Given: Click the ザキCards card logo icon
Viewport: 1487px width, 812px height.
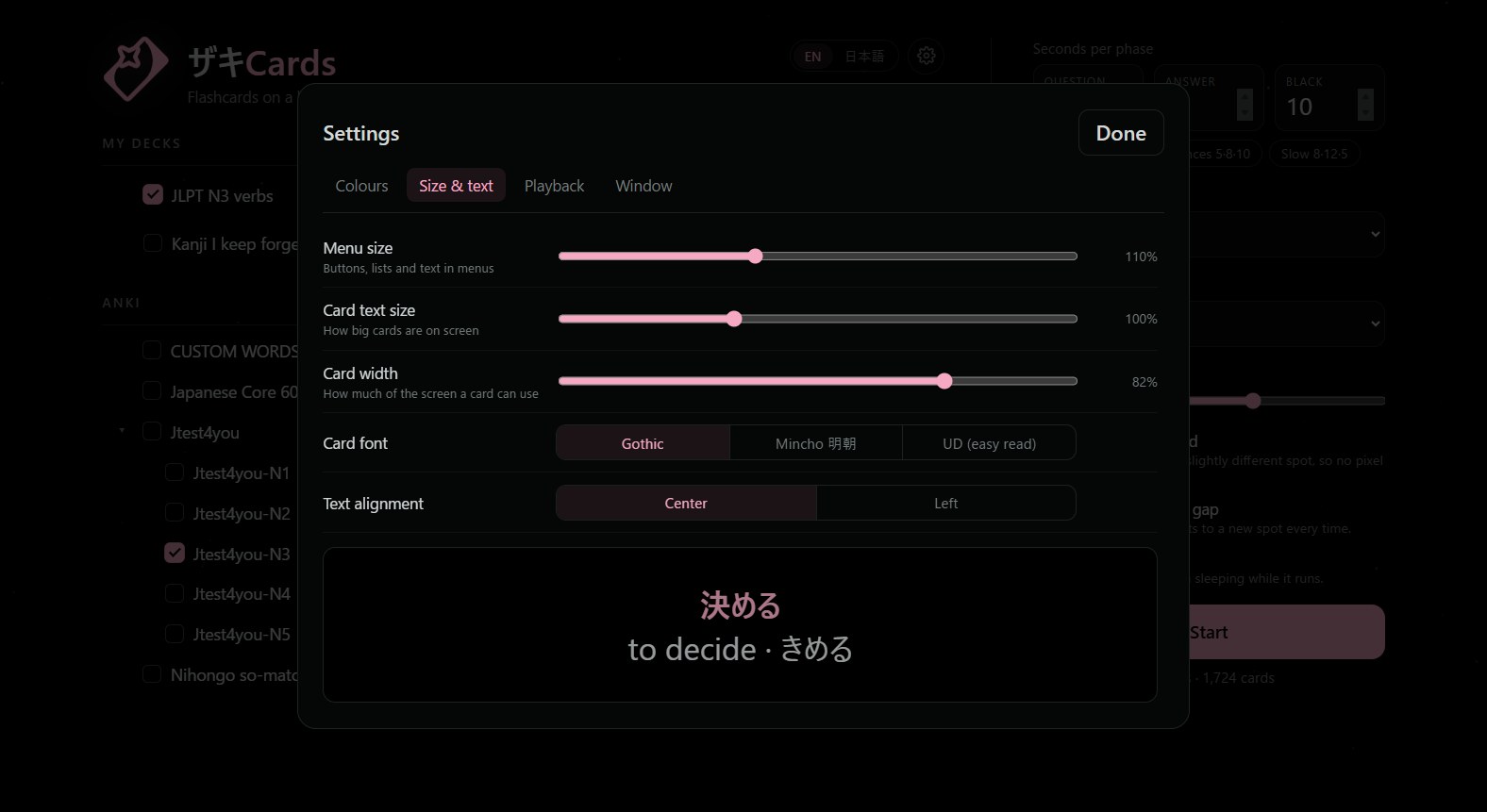Looking at the screenshot, I should pos(136,69).
